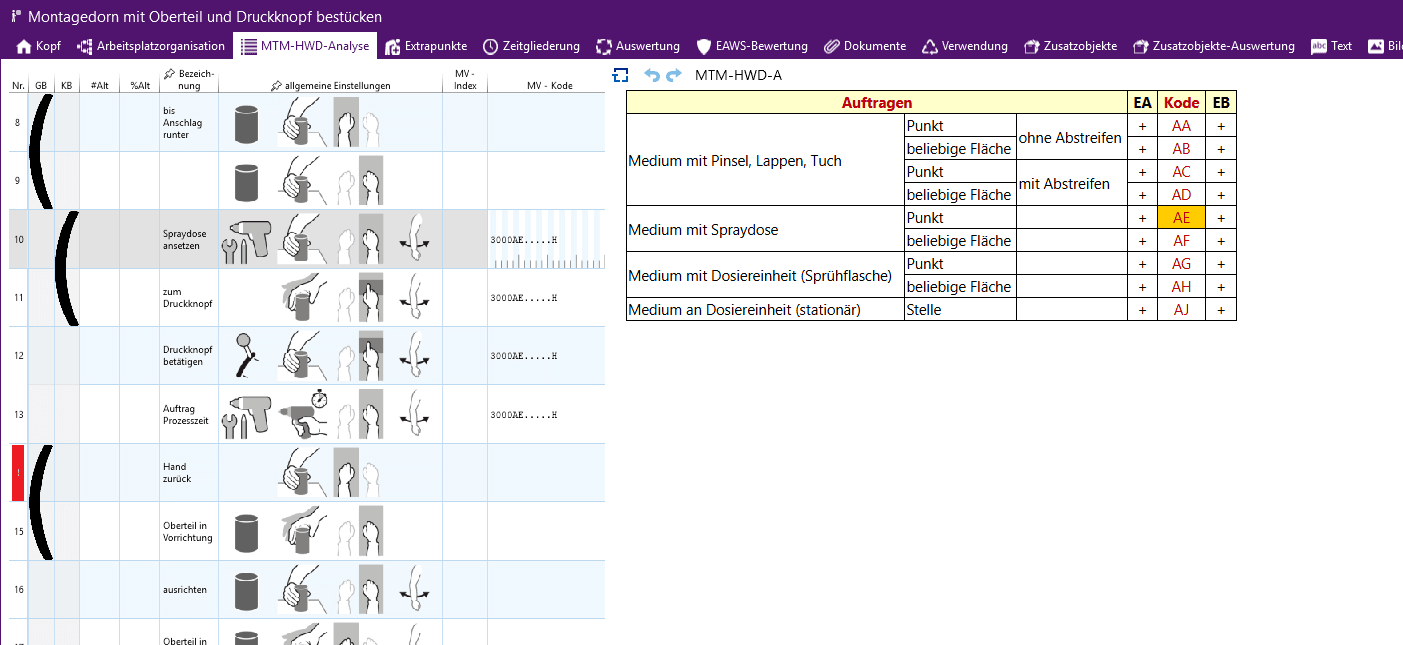
Task: Select code AF in the Auftragen table
Action: click(1181, 241)
